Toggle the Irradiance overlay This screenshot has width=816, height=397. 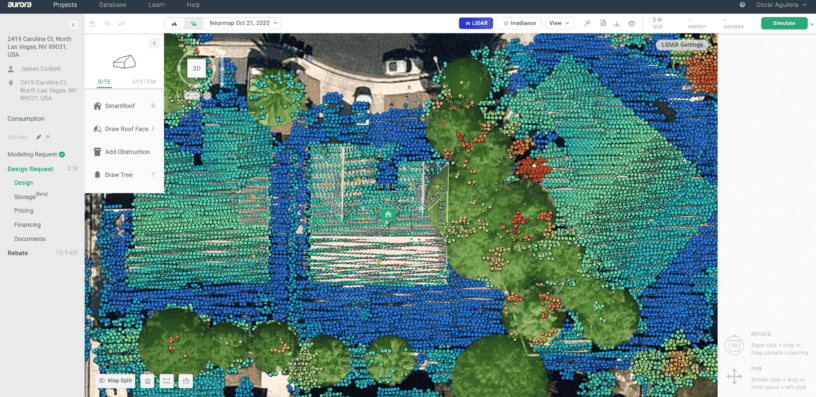point(519,23)
